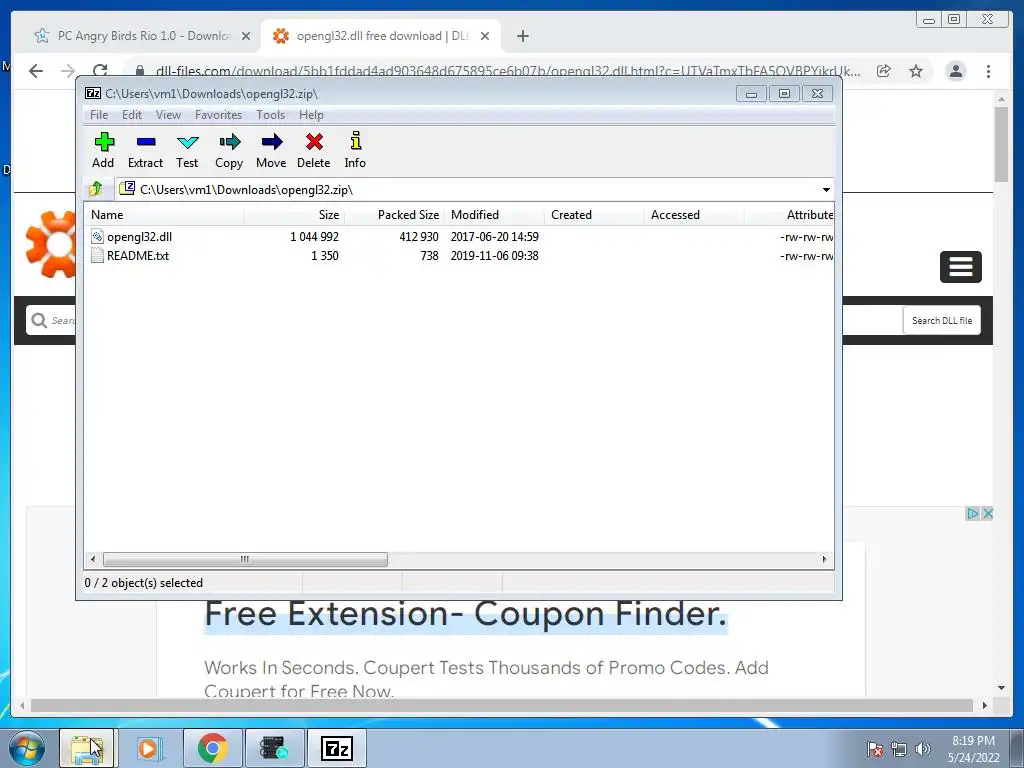This screenshot has height=768, width=1024.
Task: Select the Move toolbar icon
Action: (271, 150)
